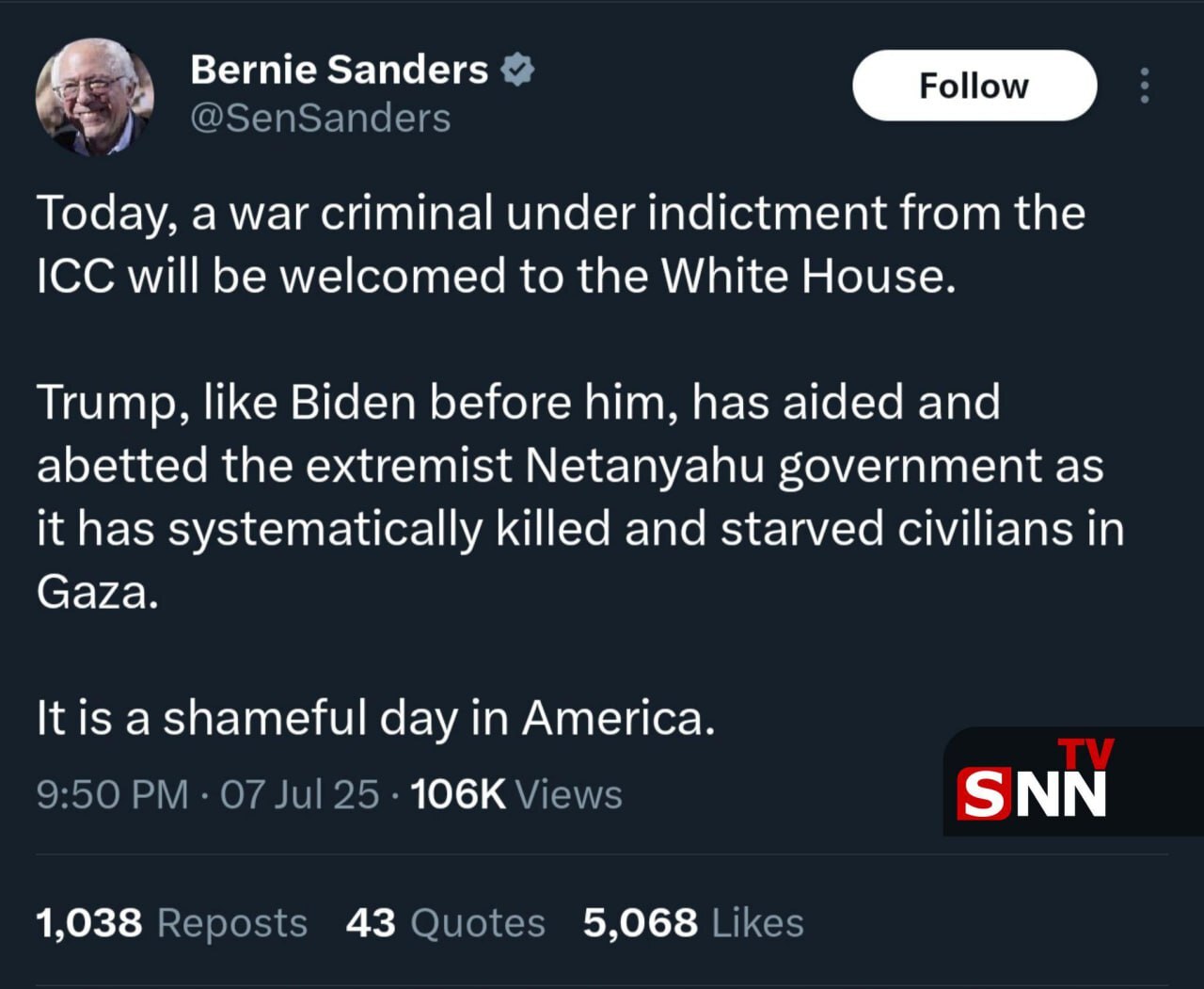Open the 43 Quotes list
The image size is (1204, 989).
coord(445,923)
